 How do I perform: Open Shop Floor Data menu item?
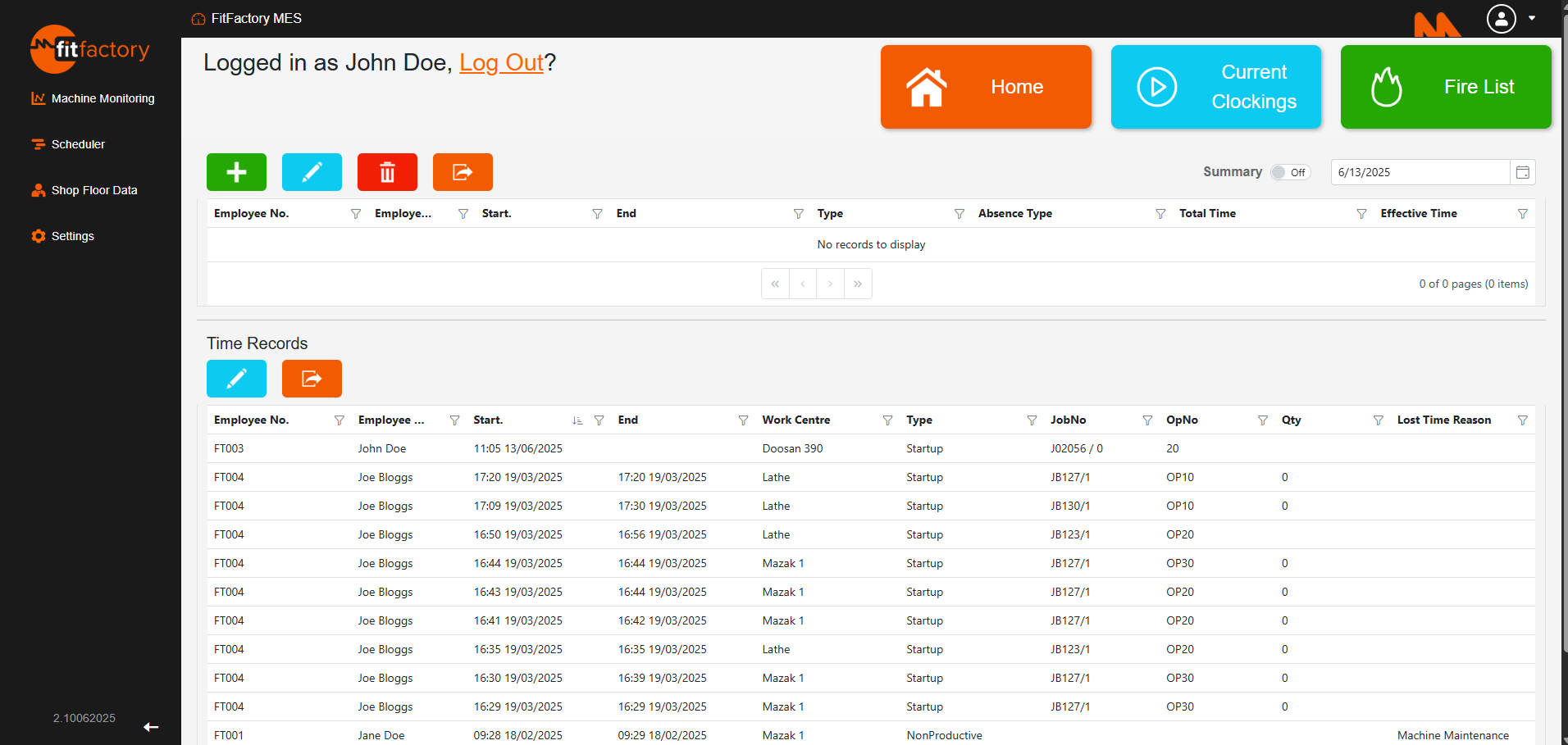click(94, 190)
